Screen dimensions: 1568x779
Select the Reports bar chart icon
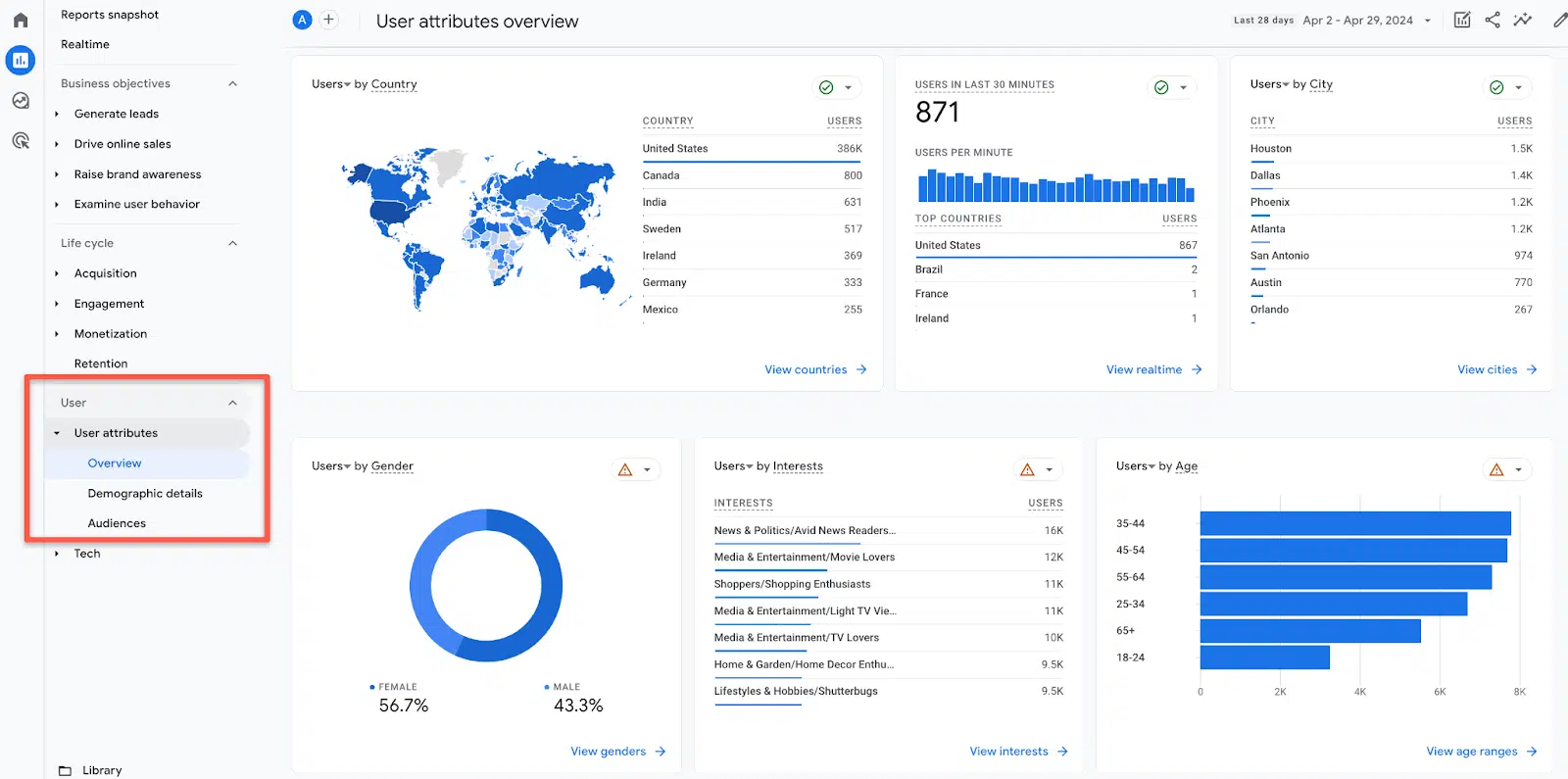[x=21, y=60]
